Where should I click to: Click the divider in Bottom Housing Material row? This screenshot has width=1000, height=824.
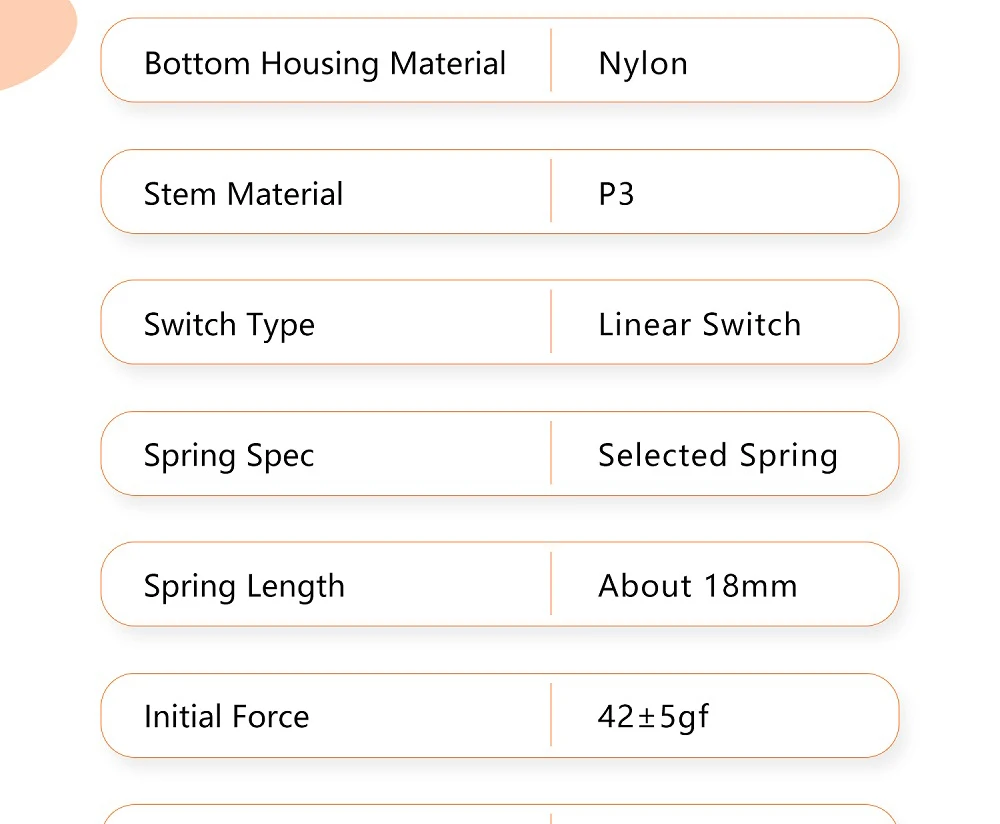(x=551, y=60)
